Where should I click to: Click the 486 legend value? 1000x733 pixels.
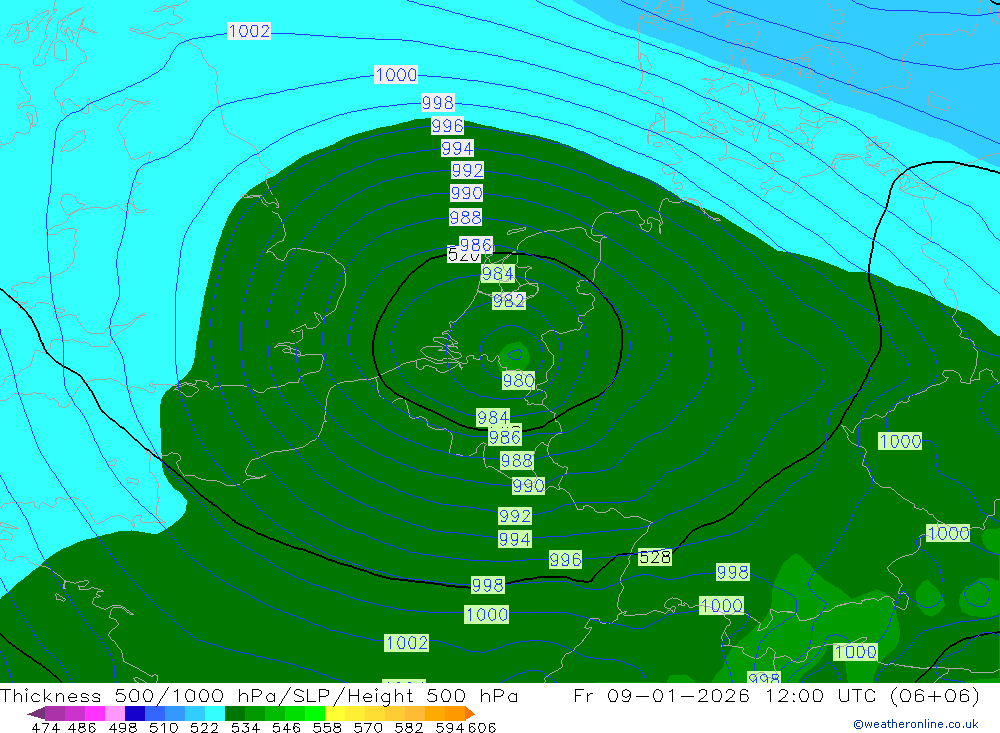[x=82, y=727]
